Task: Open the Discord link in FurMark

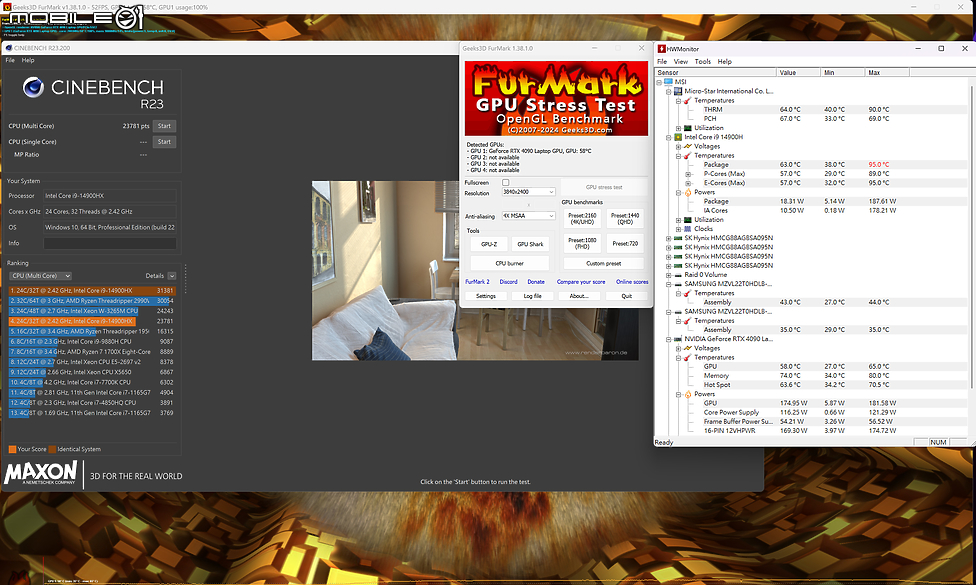Action: (x=509, y=282)
